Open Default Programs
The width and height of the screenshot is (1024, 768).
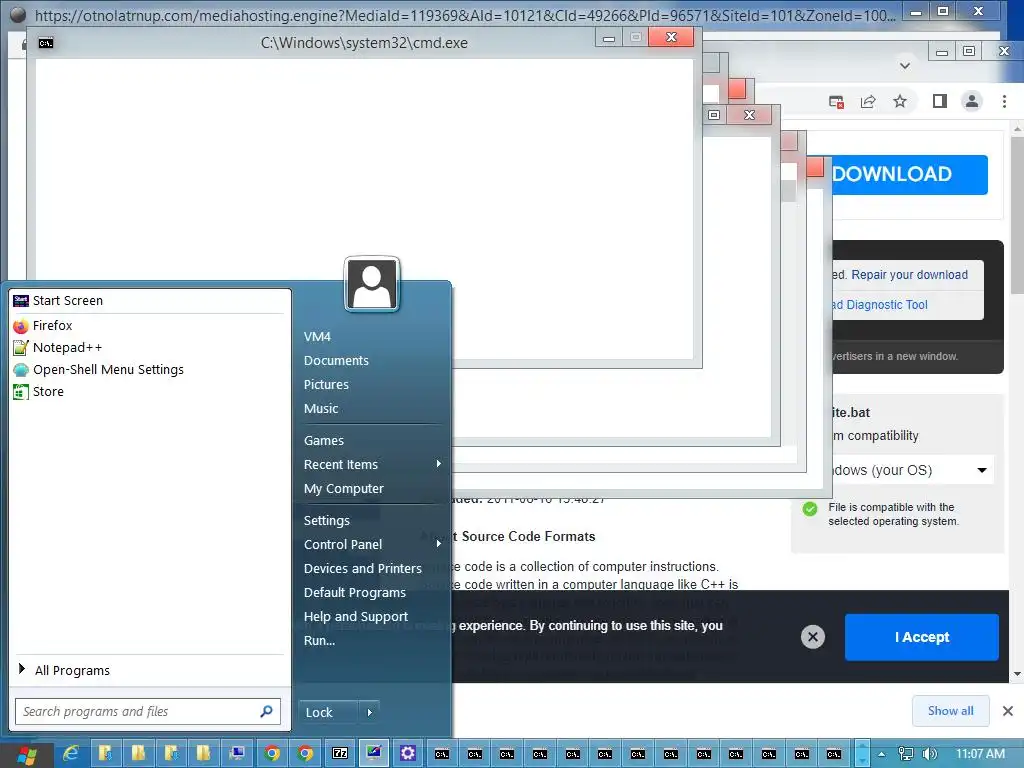(x=355, y=592)
